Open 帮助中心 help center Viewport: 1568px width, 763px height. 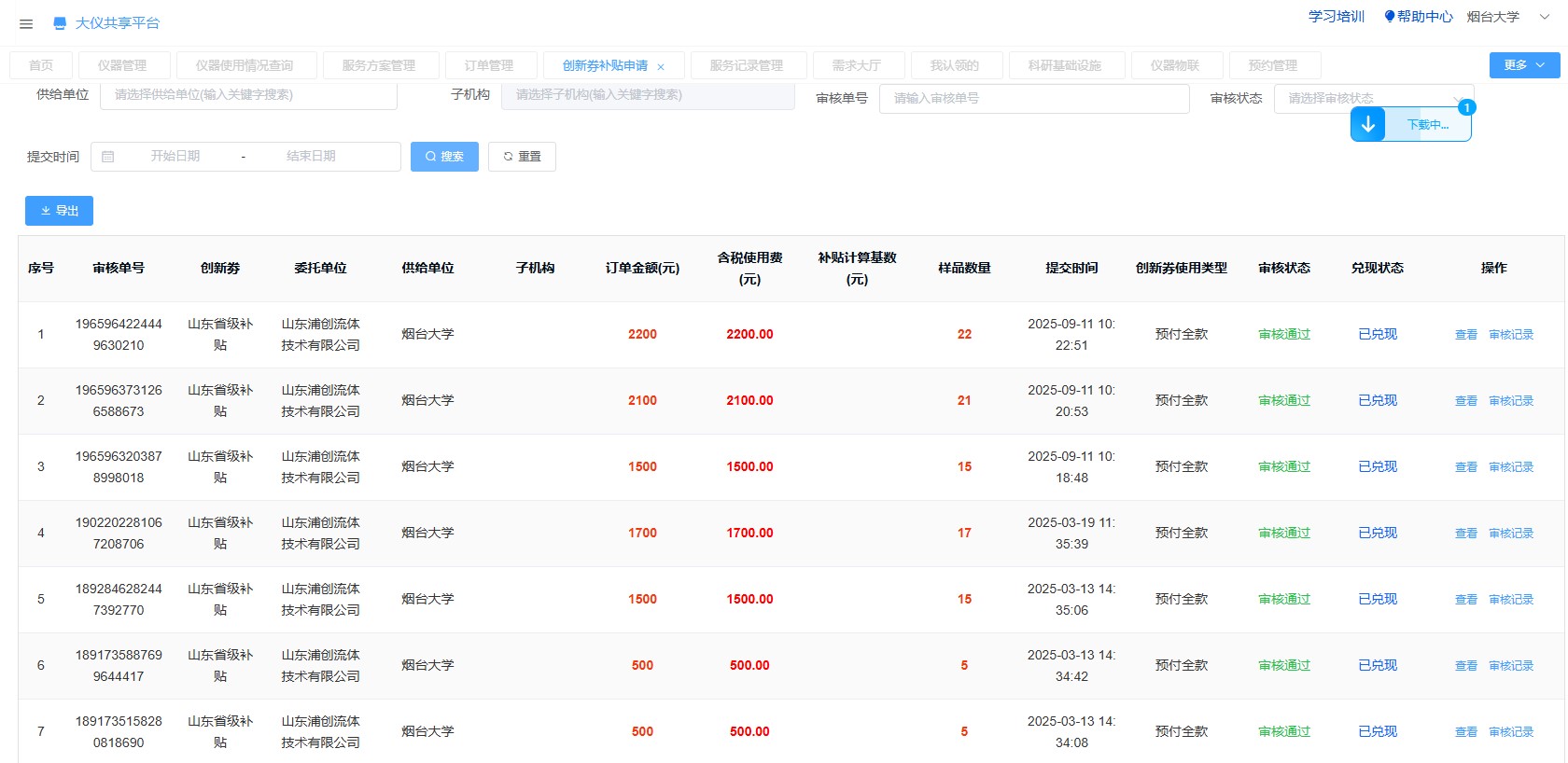point(1418,17)
